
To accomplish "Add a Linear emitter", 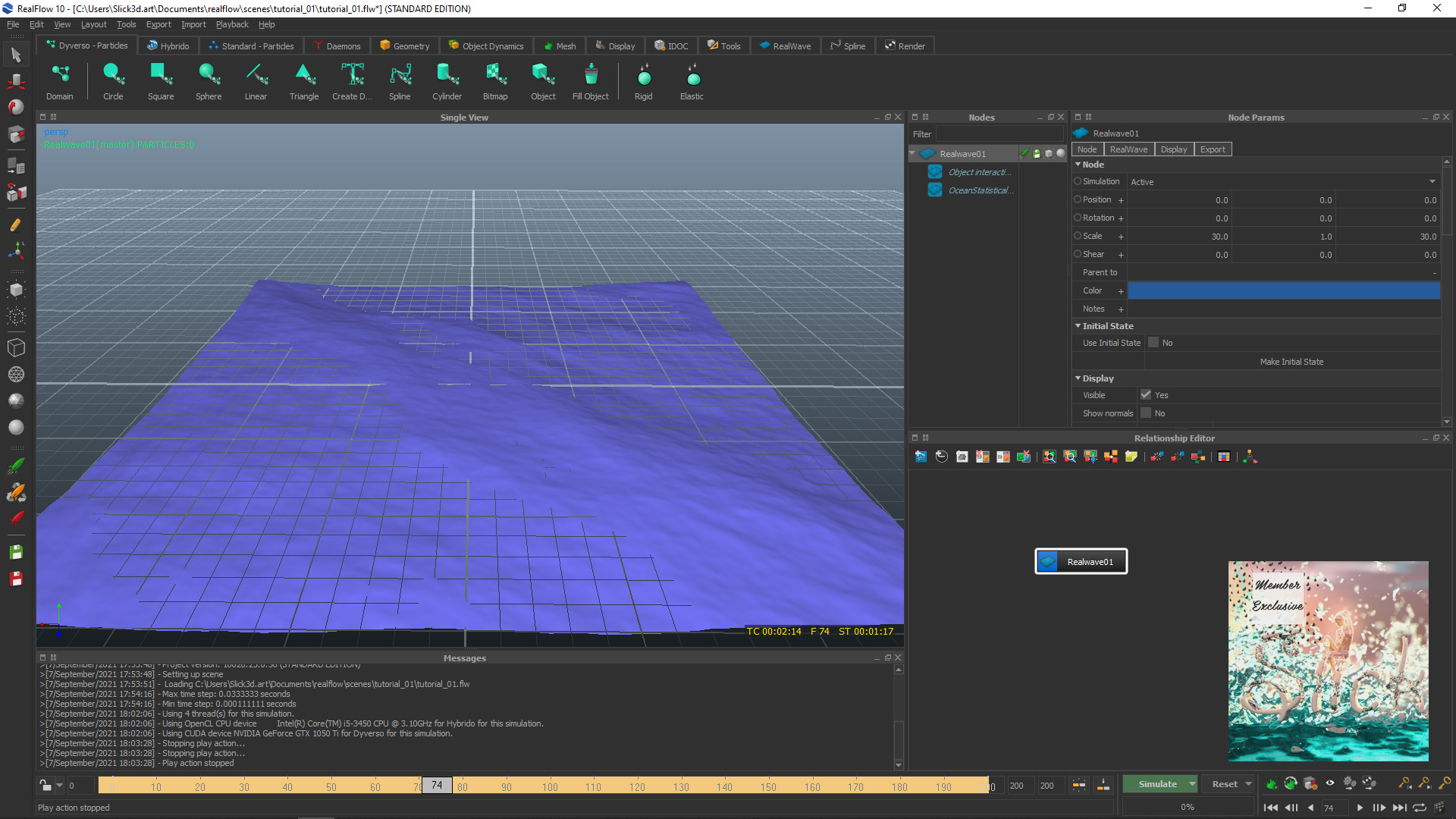I will click(256, 82).
